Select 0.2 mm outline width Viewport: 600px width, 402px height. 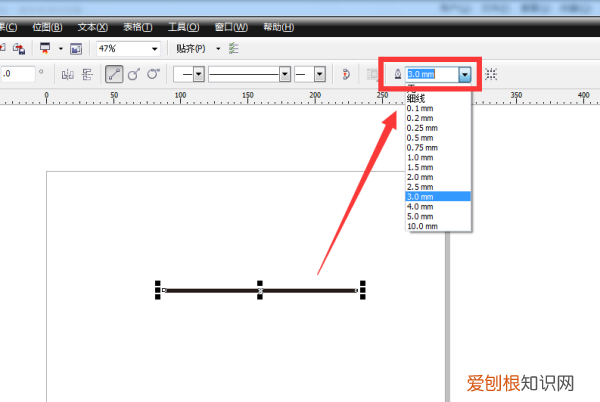click(438, 118)
